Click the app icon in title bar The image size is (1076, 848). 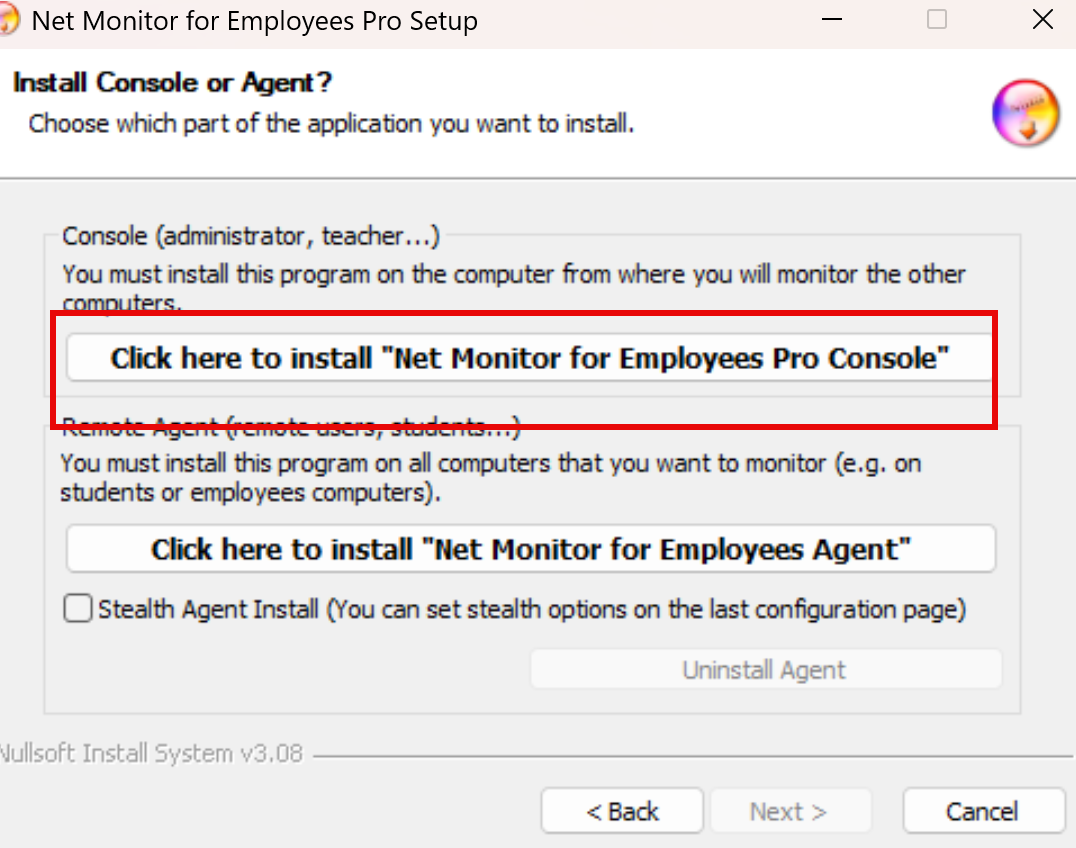pyautogui.click(x=8, y=20)
